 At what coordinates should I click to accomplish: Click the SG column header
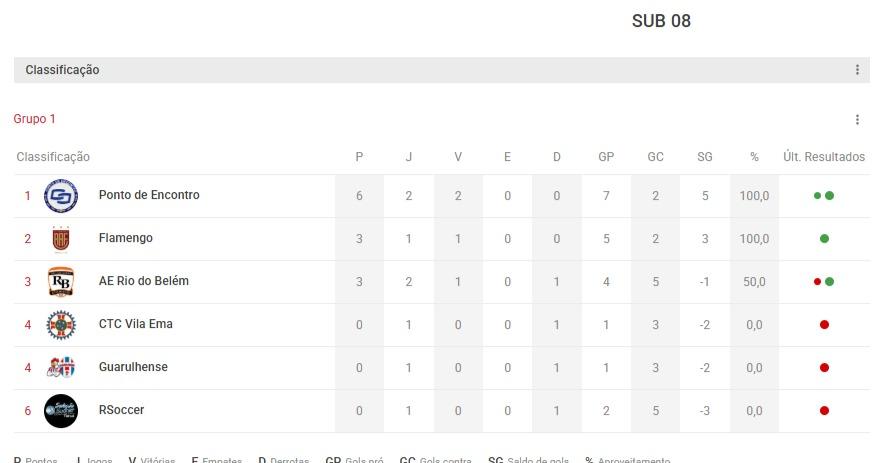(x=705, y=157)
